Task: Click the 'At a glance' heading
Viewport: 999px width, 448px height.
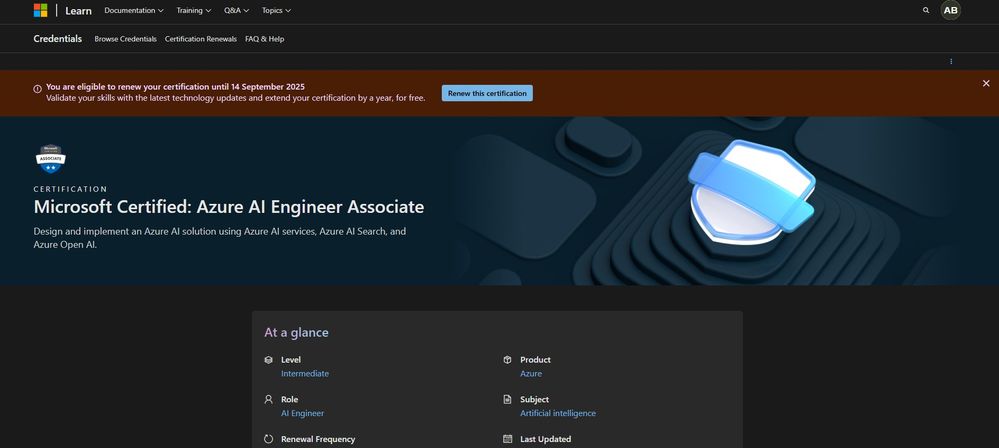Action: (x=296, y=333)
